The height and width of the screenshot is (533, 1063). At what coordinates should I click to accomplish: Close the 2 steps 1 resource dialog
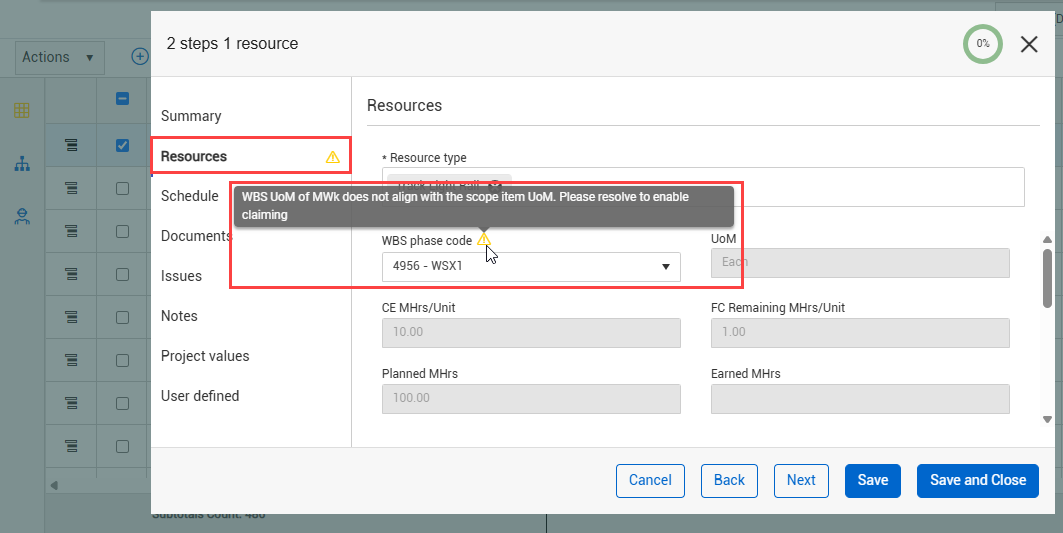click(x=1029, y=44)
